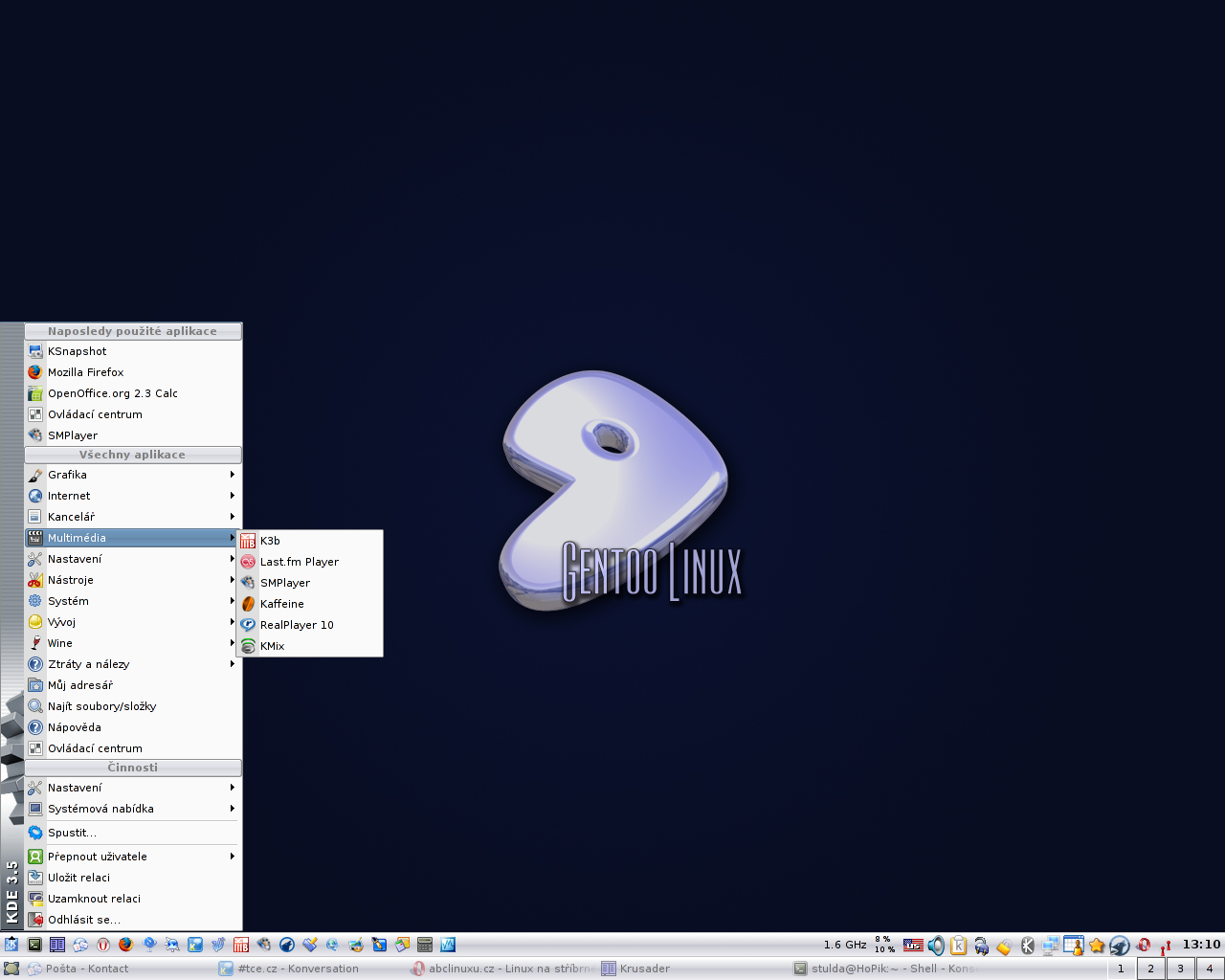Open Last.fm Player from the submenu
The width and height of the screenshot is (1225, 980).
pos(299,562)
